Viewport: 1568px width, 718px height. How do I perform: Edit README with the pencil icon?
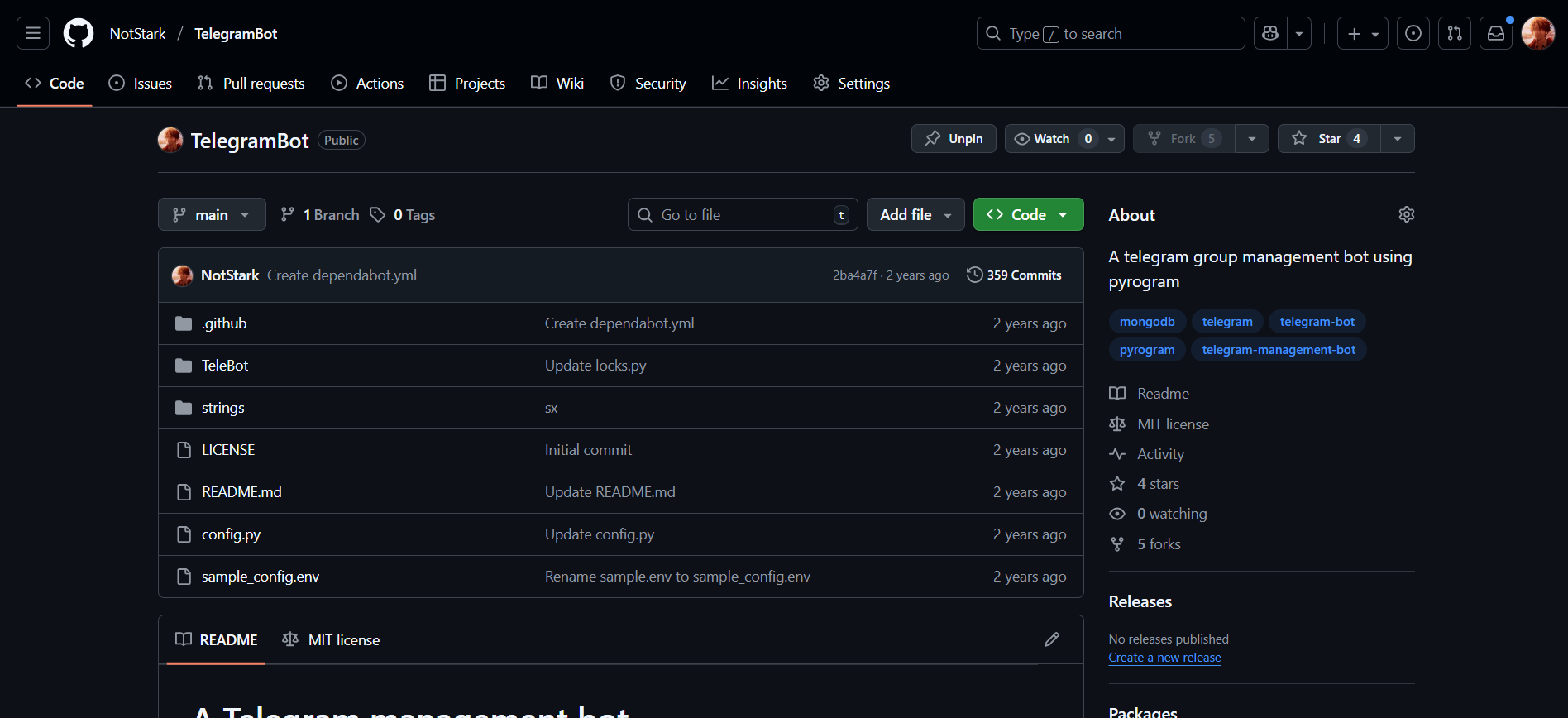1052,639
